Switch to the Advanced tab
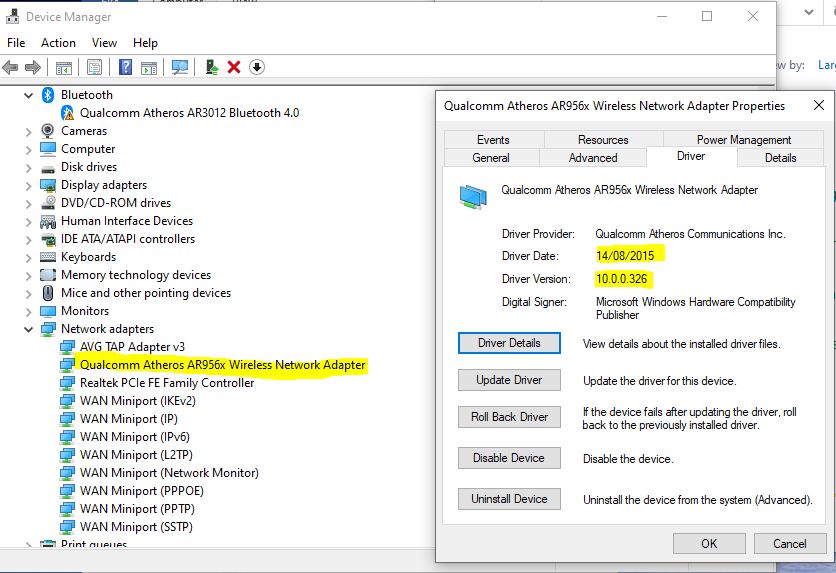The width and height of the screenshot is (836, 573). pyautogui.click(x=593, y=158)
